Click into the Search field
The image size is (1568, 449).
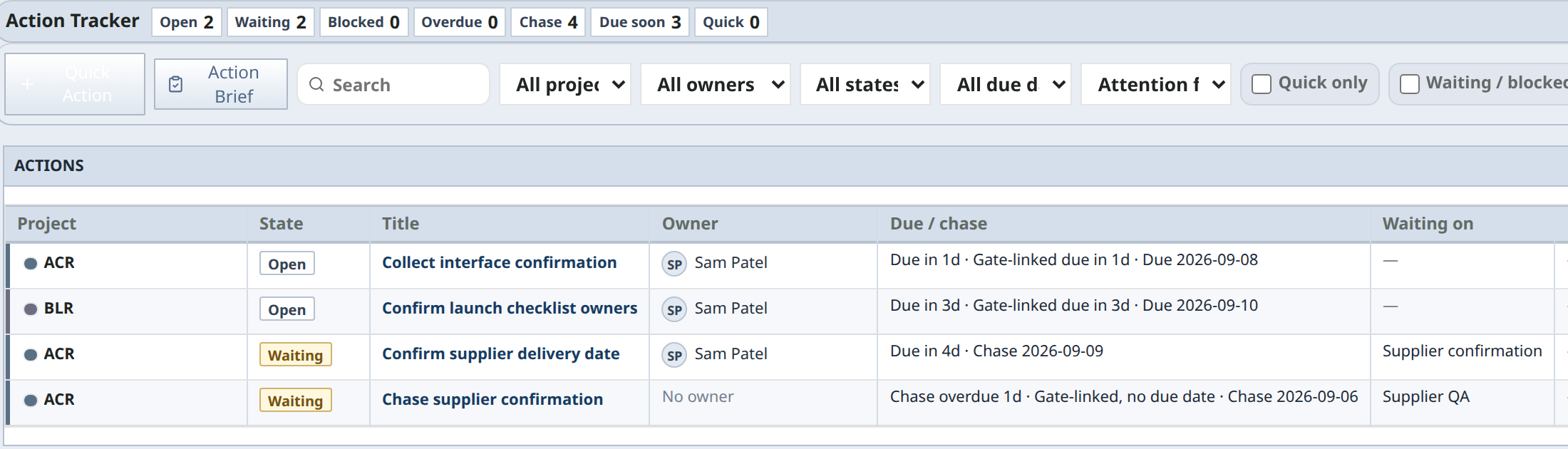[x=393, y=84]
